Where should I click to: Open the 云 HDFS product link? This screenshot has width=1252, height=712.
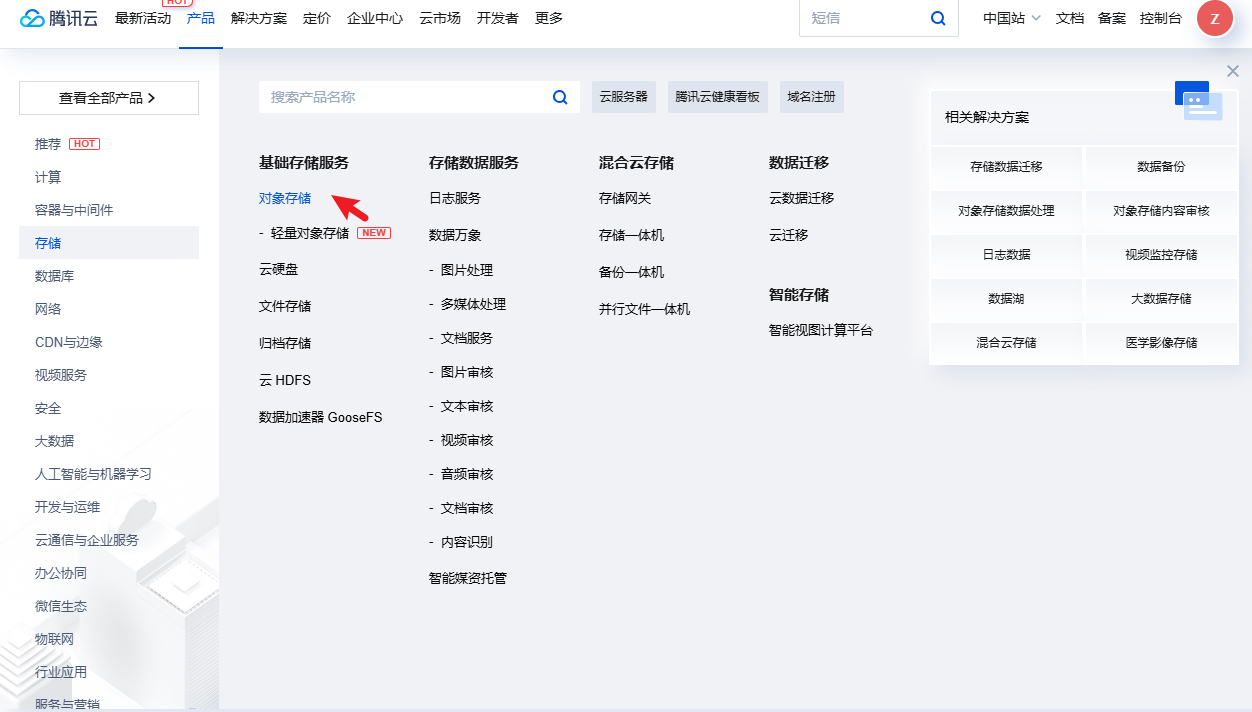coord(285,380)
